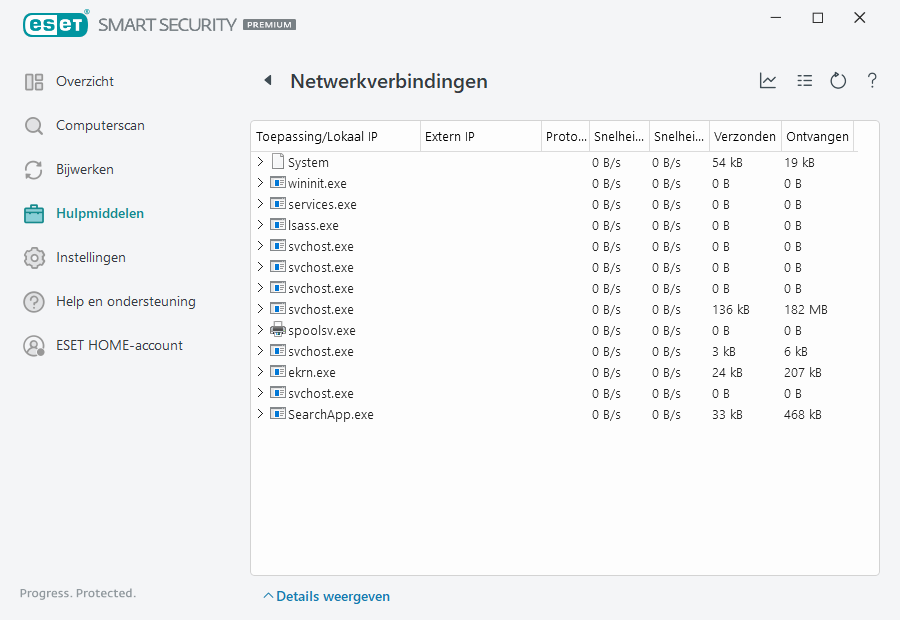Open the network activity graph icon
This screenshot has height=620, width=900.
768,80
